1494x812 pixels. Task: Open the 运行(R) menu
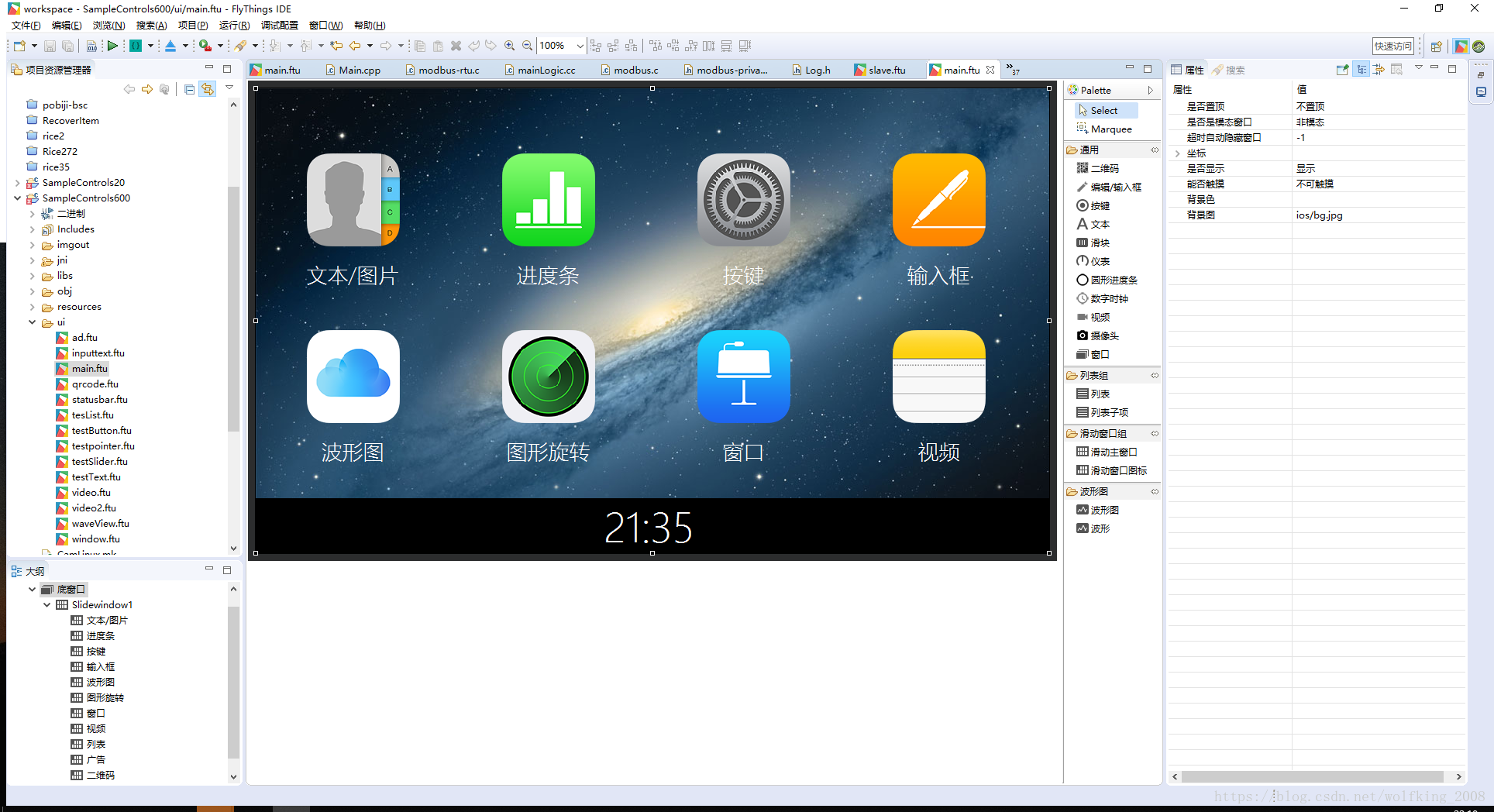pos(235,26)
